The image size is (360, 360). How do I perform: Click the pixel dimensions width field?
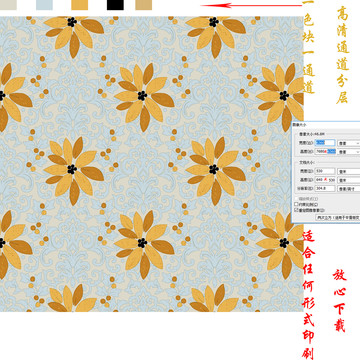pos(325,143)
